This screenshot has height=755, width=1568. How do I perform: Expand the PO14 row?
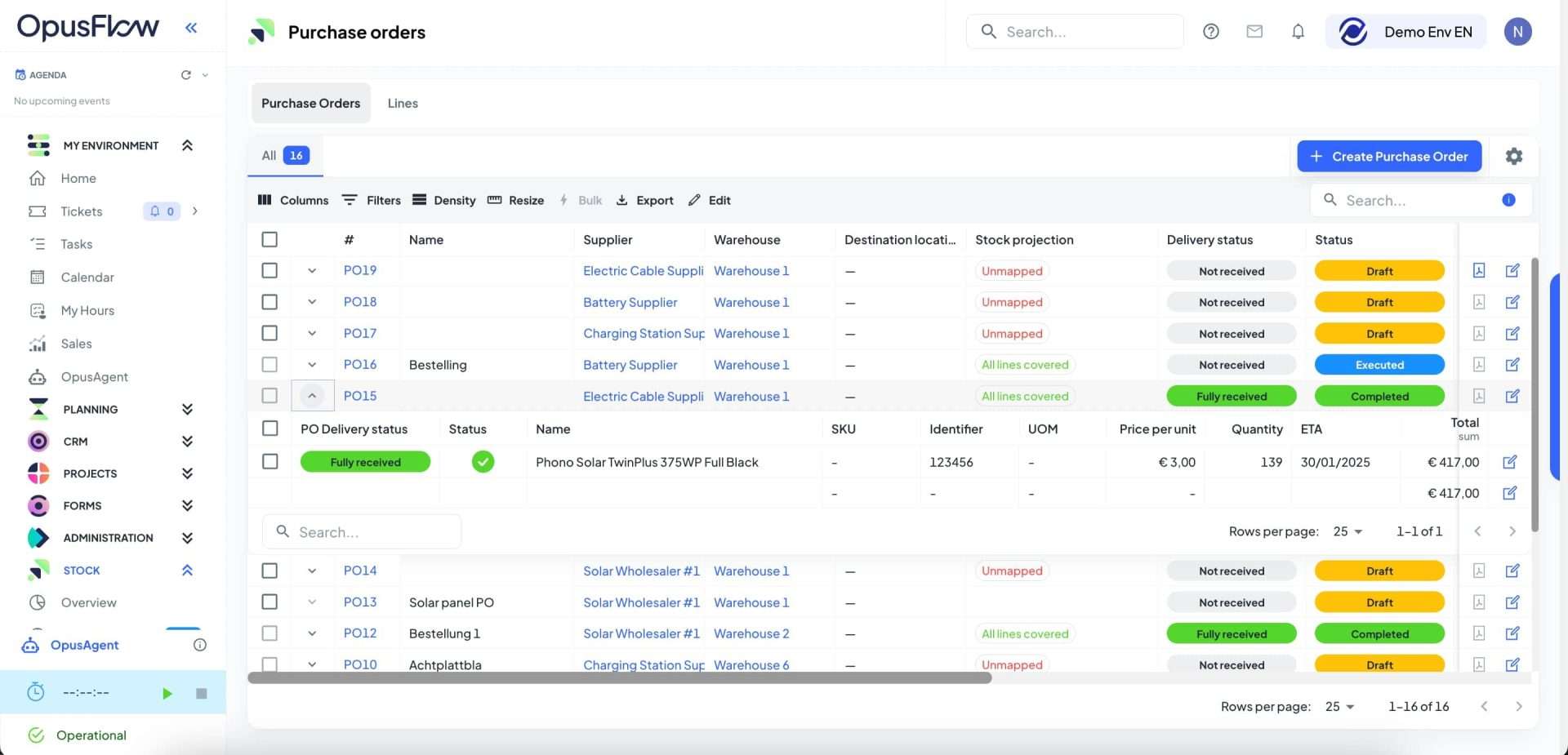pyautogui.click(x=312, y=571)
